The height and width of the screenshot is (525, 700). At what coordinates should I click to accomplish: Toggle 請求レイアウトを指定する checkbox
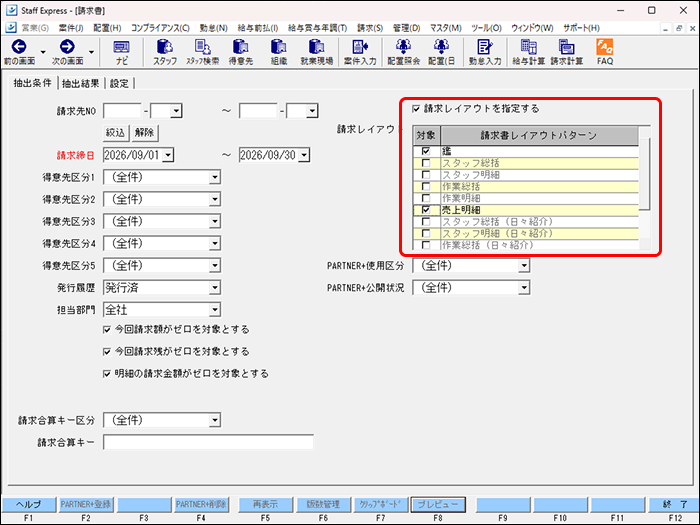click(x=416, y=108)
